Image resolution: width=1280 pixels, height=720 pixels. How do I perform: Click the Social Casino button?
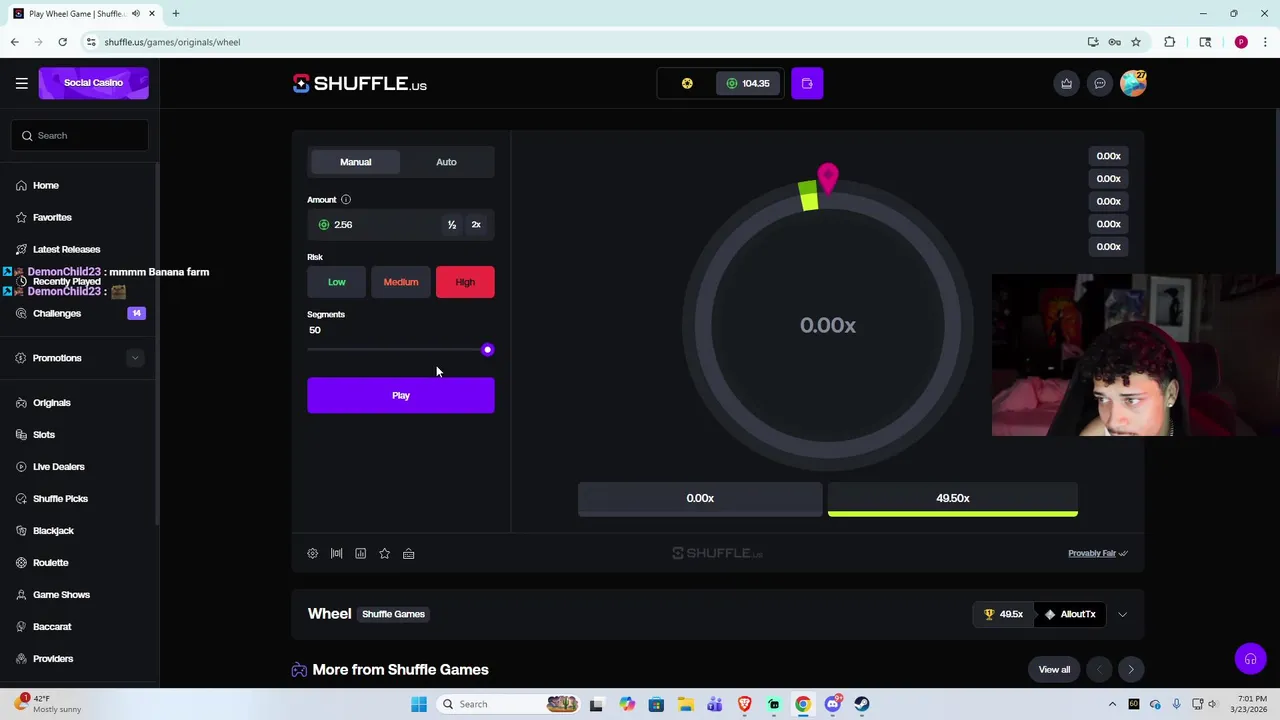93,83
